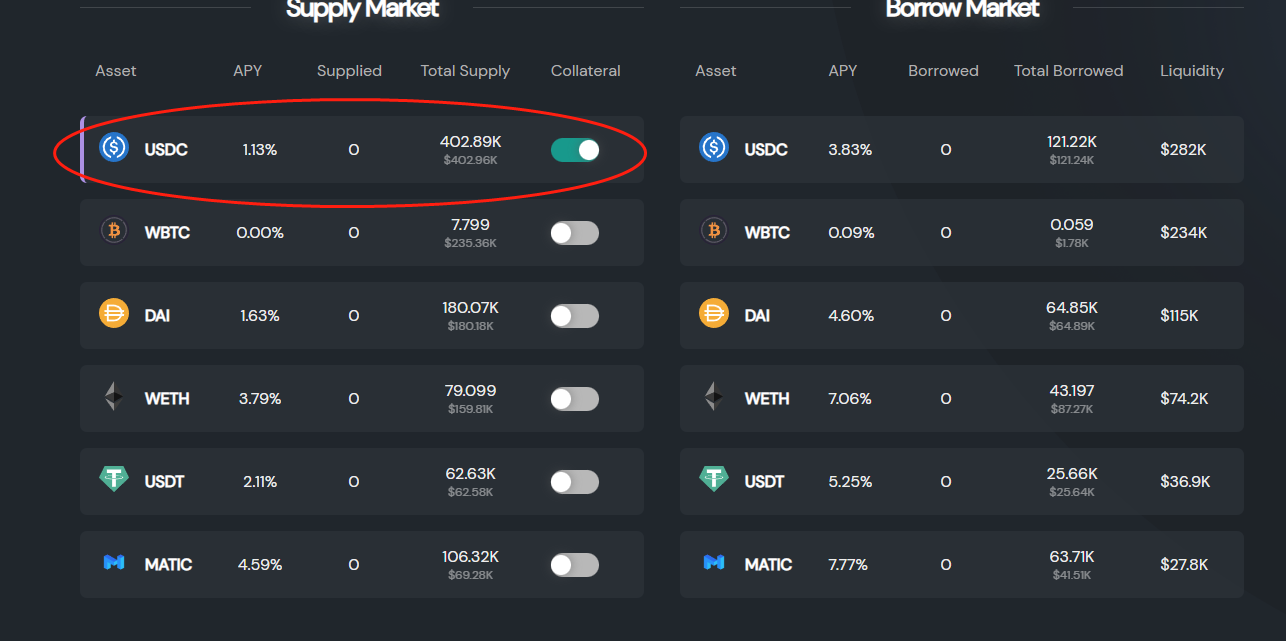Open the WETH supply row by its name
This screenshot has height=641, width=1286.
click(x=167, y=399)
